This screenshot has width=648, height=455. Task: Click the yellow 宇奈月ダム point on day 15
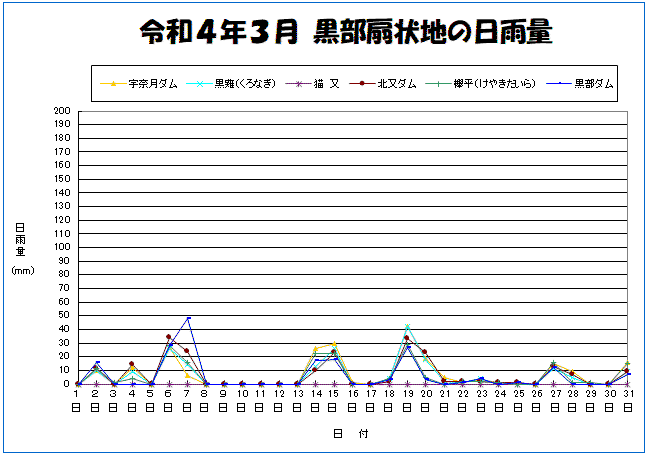click(x=334, y=344)
